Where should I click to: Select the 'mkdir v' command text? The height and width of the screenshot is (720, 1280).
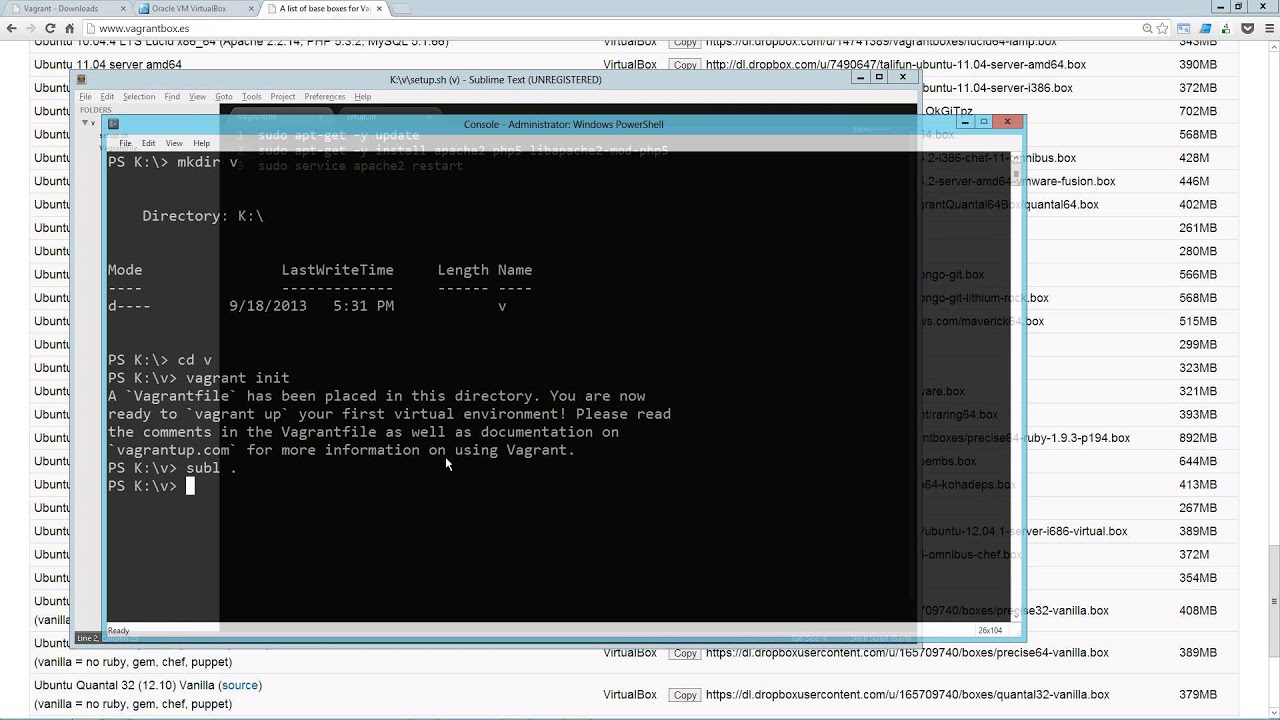(207, 162)
